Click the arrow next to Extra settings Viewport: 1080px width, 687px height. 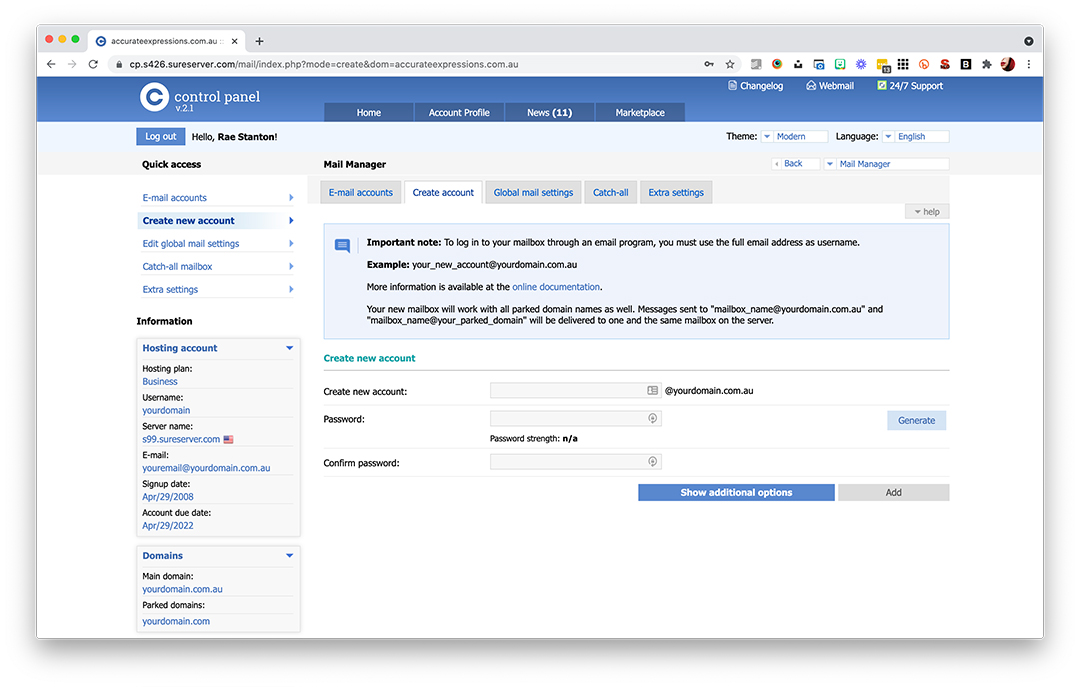pos(291,289)
